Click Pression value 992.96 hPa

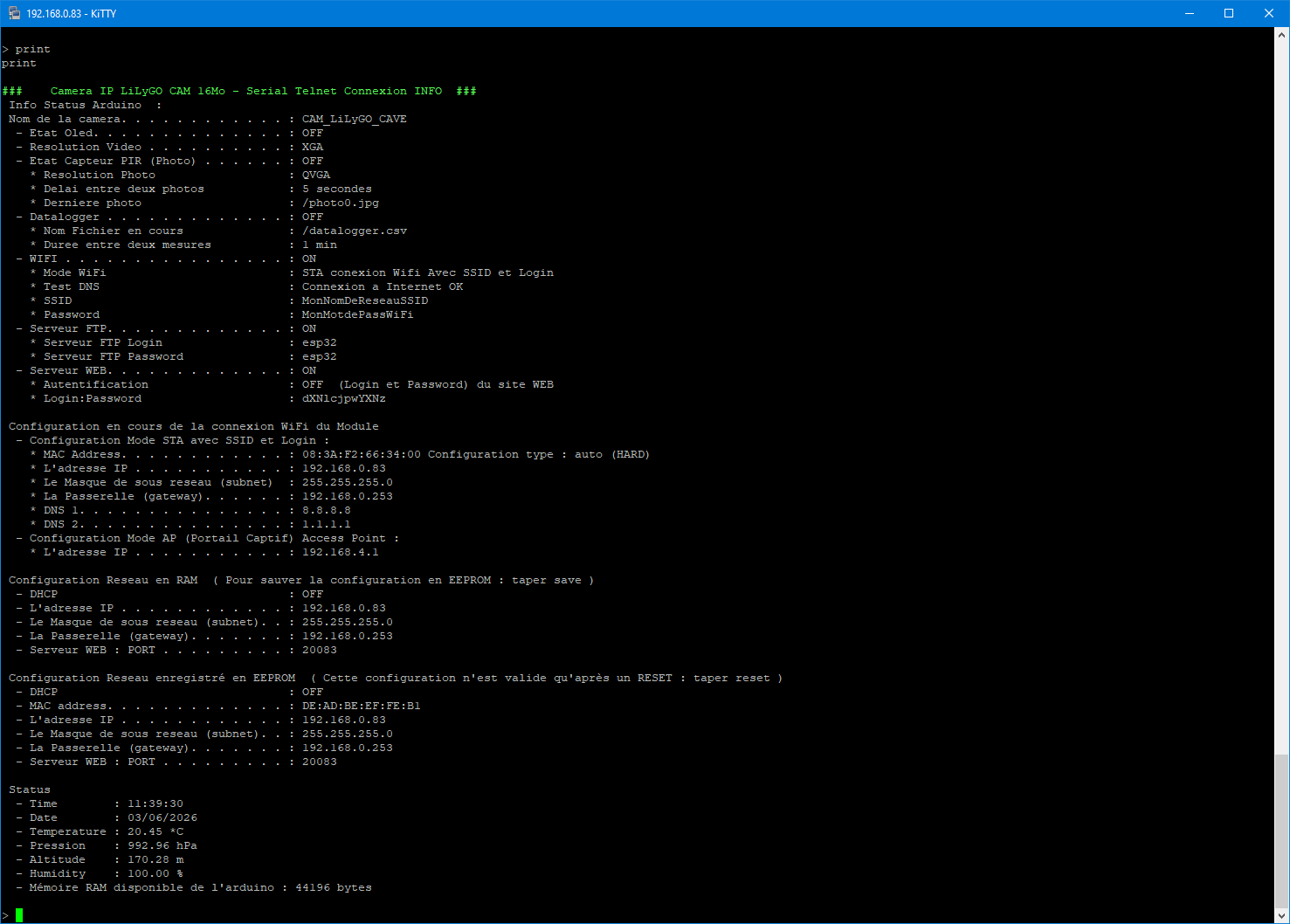point(162,845)
